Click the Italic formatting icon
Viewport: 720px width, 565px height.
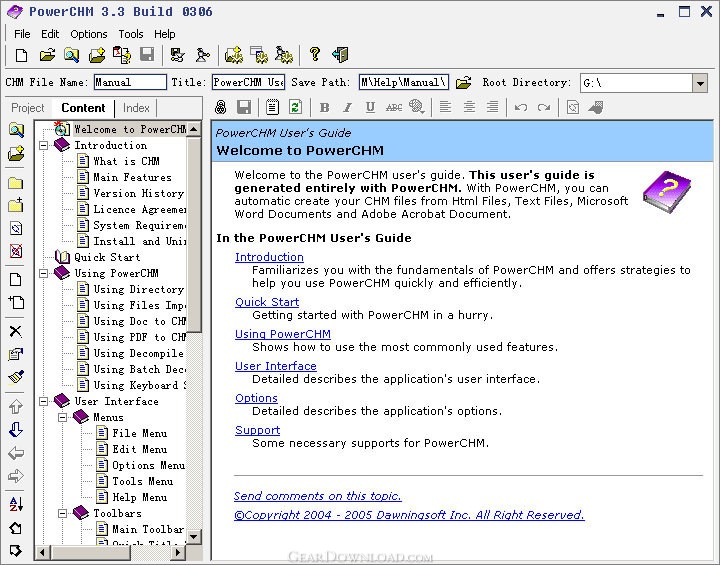(348, 107)
